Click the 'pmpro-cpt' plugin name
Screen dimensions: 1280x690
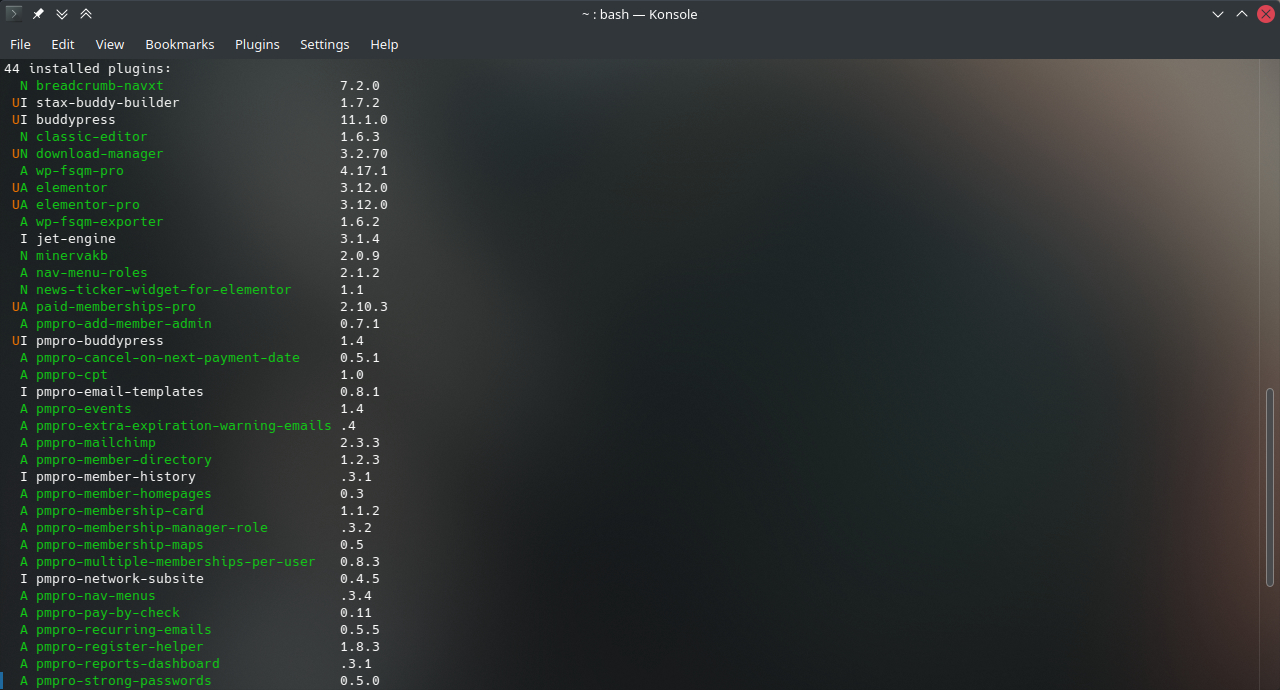pos(72,375)
